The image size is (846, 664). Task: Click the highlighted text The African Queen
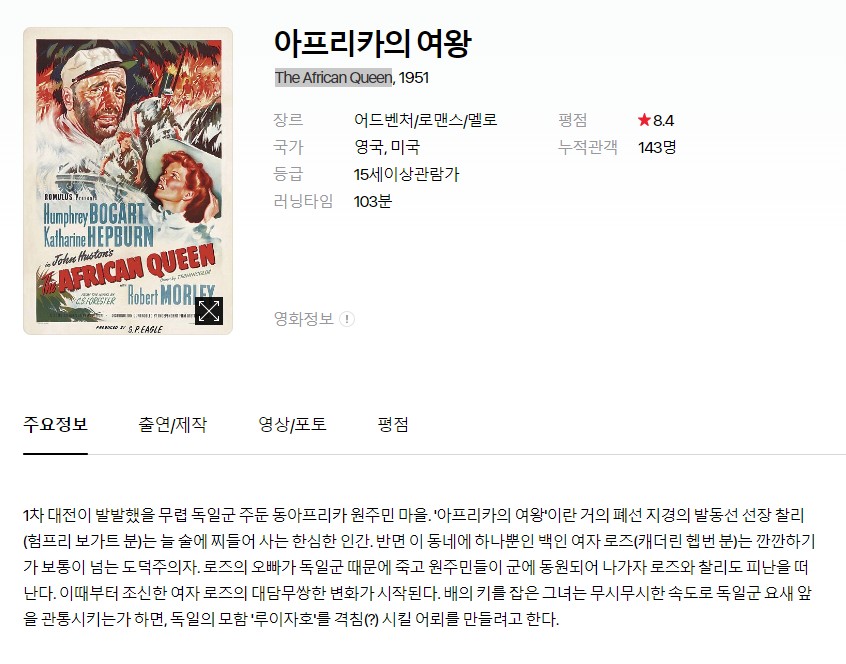333,78
